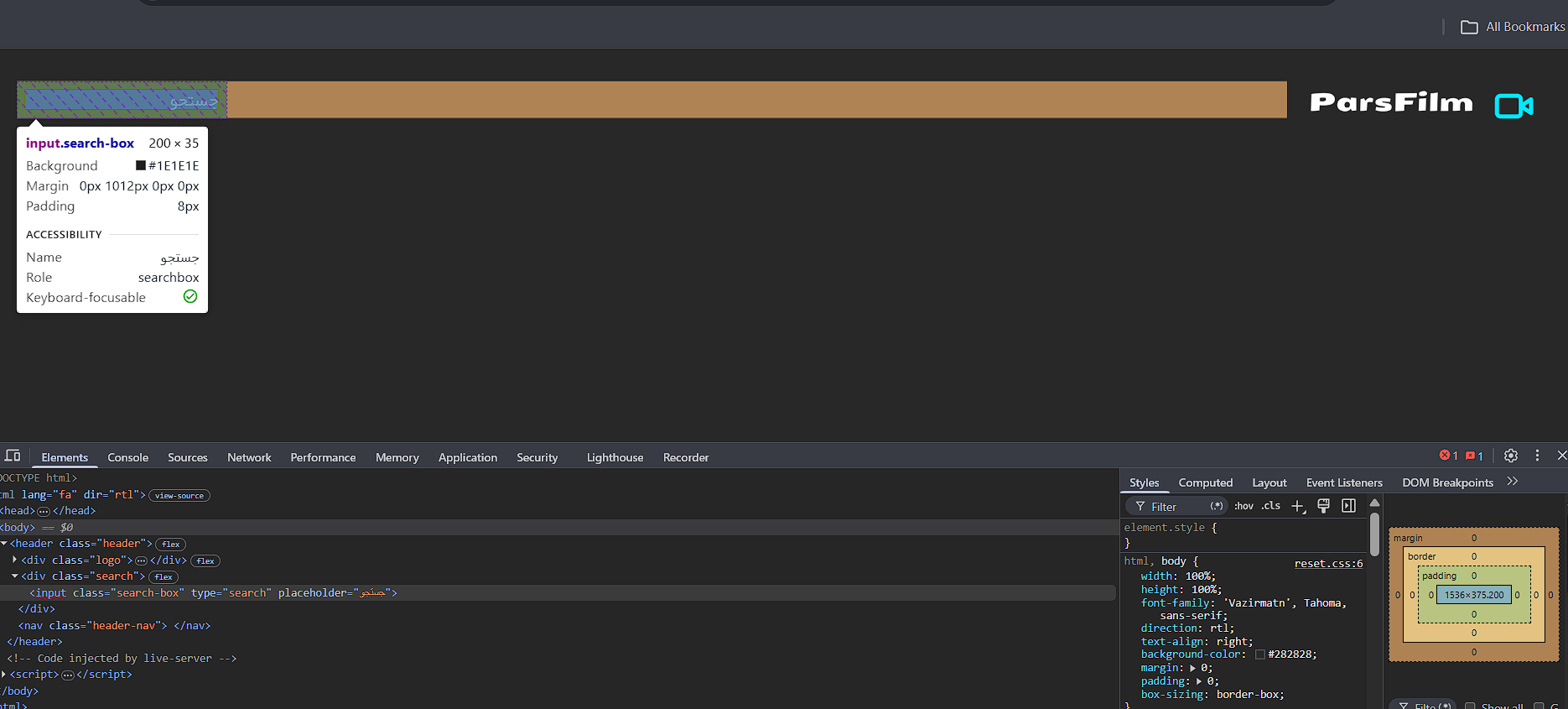Click the New Style Rule plus icon

point(1298,506)
